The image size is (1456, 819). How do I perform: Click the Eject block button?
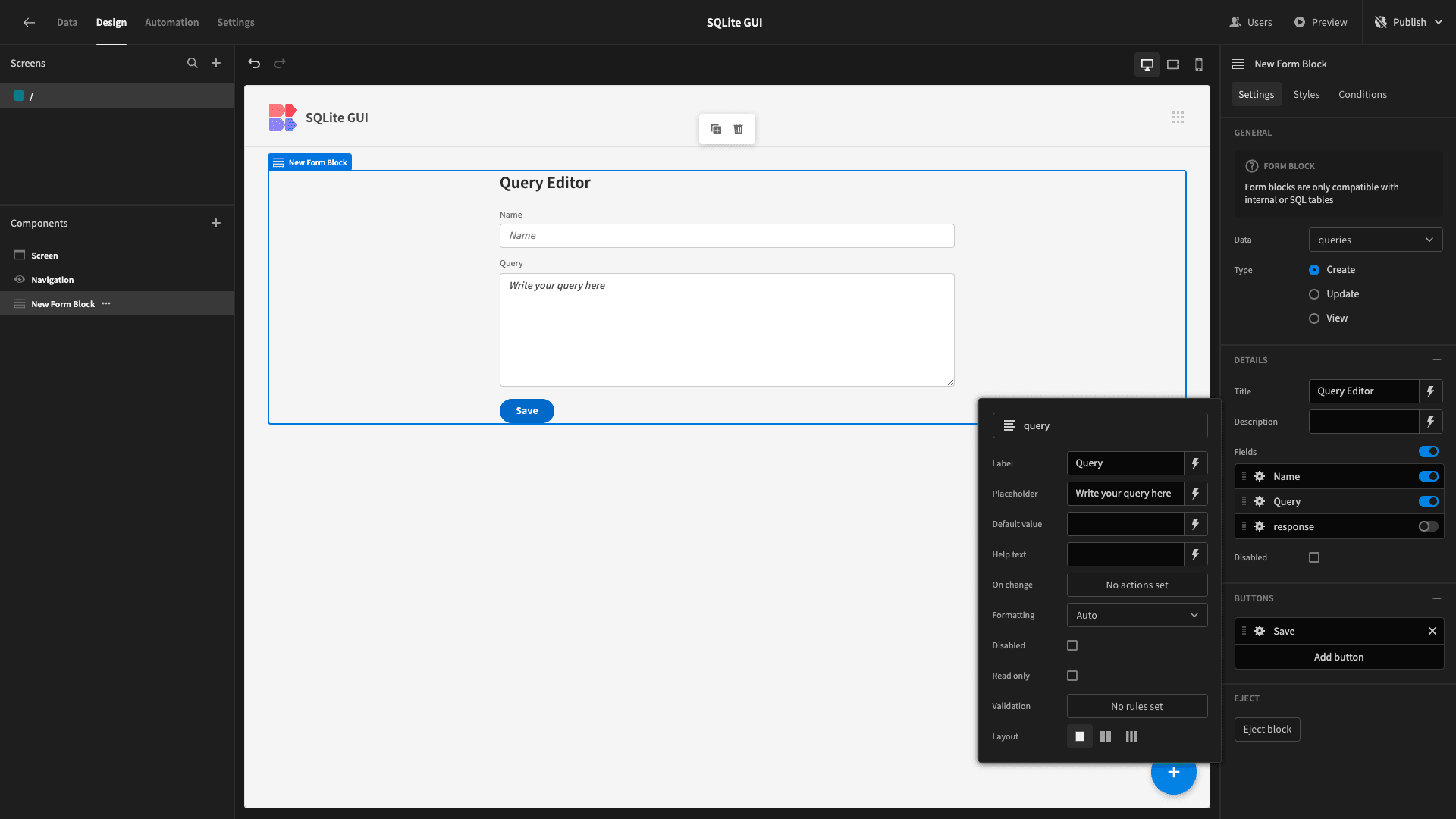point(1267,730)
